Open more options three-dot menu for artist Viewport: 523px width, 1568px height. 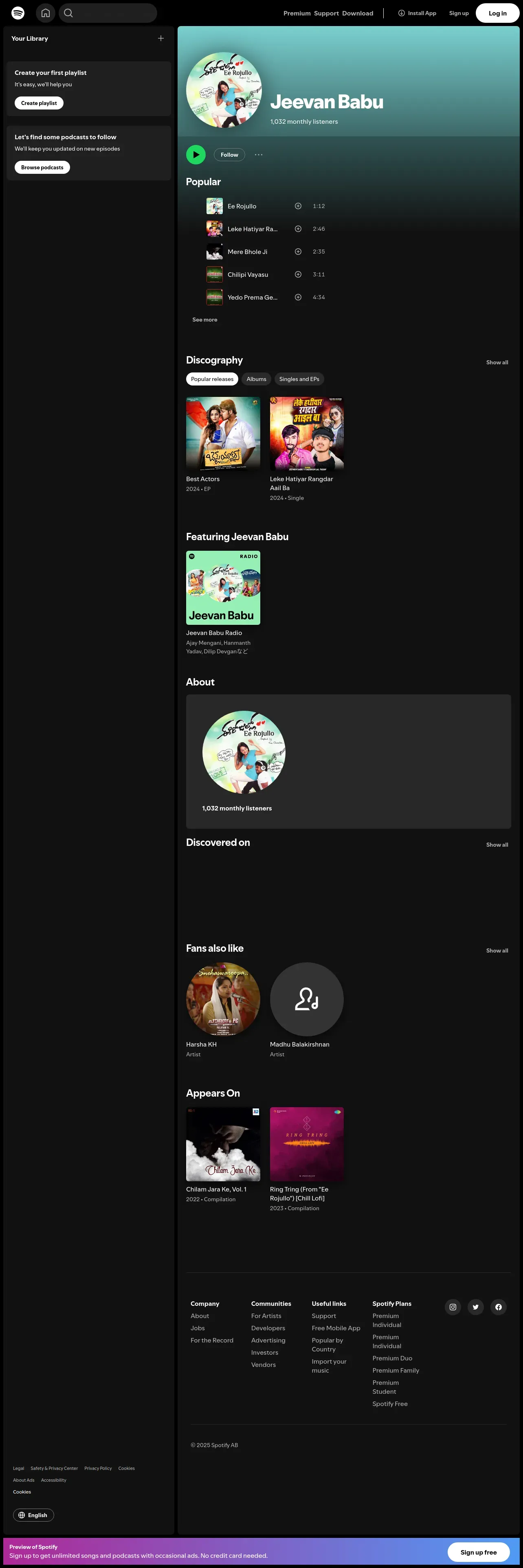click(259, 155)
